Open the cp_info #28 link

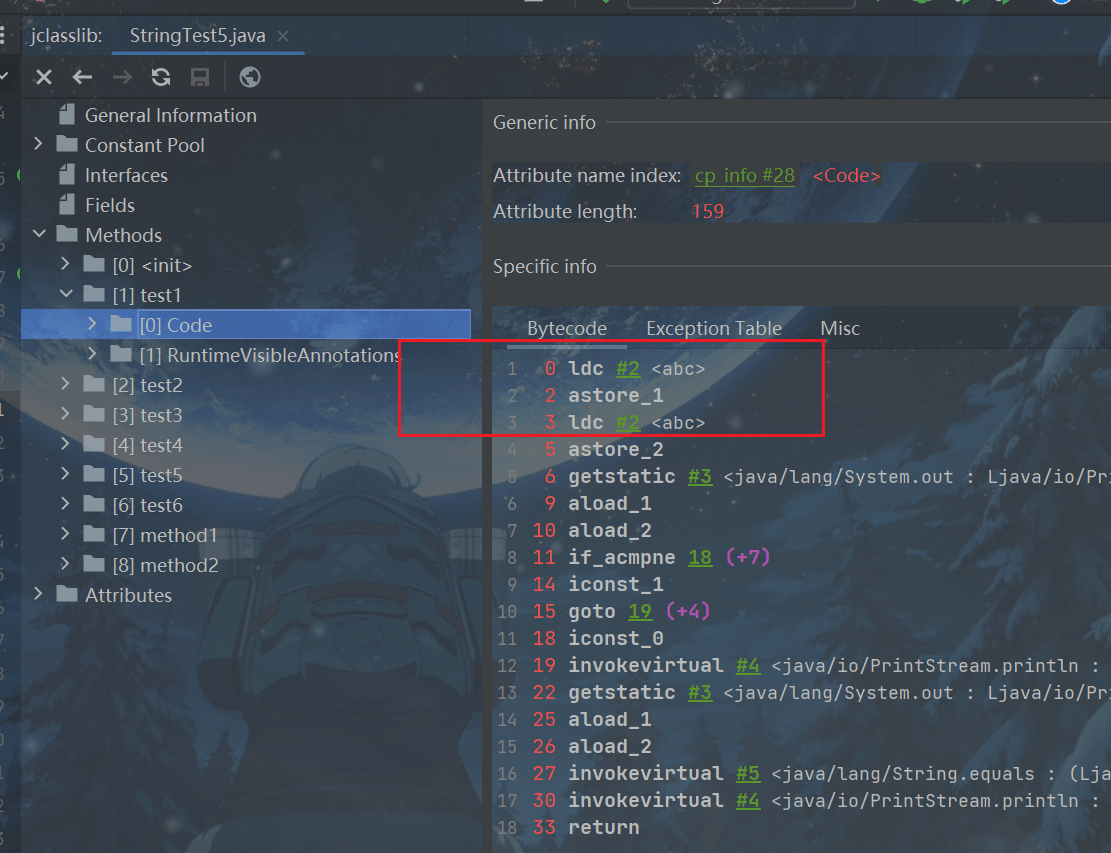[x=744, y=175]
